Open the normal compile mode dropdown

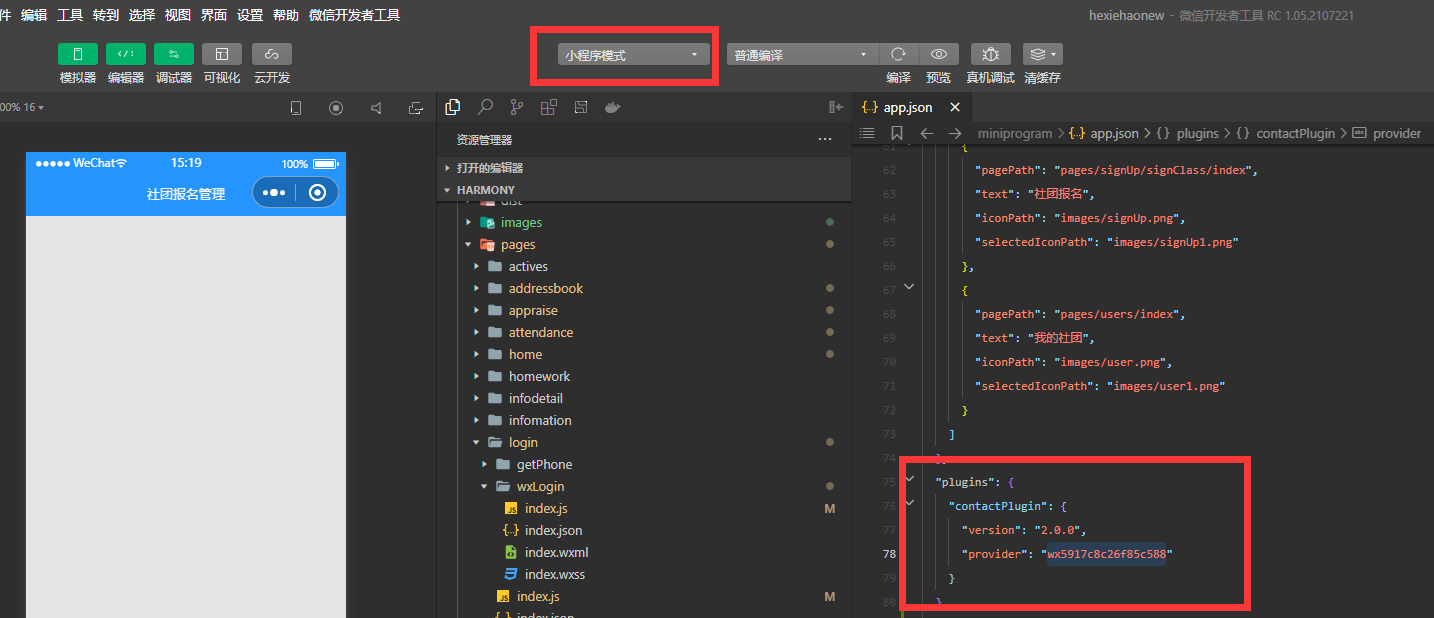pos(802,55)
